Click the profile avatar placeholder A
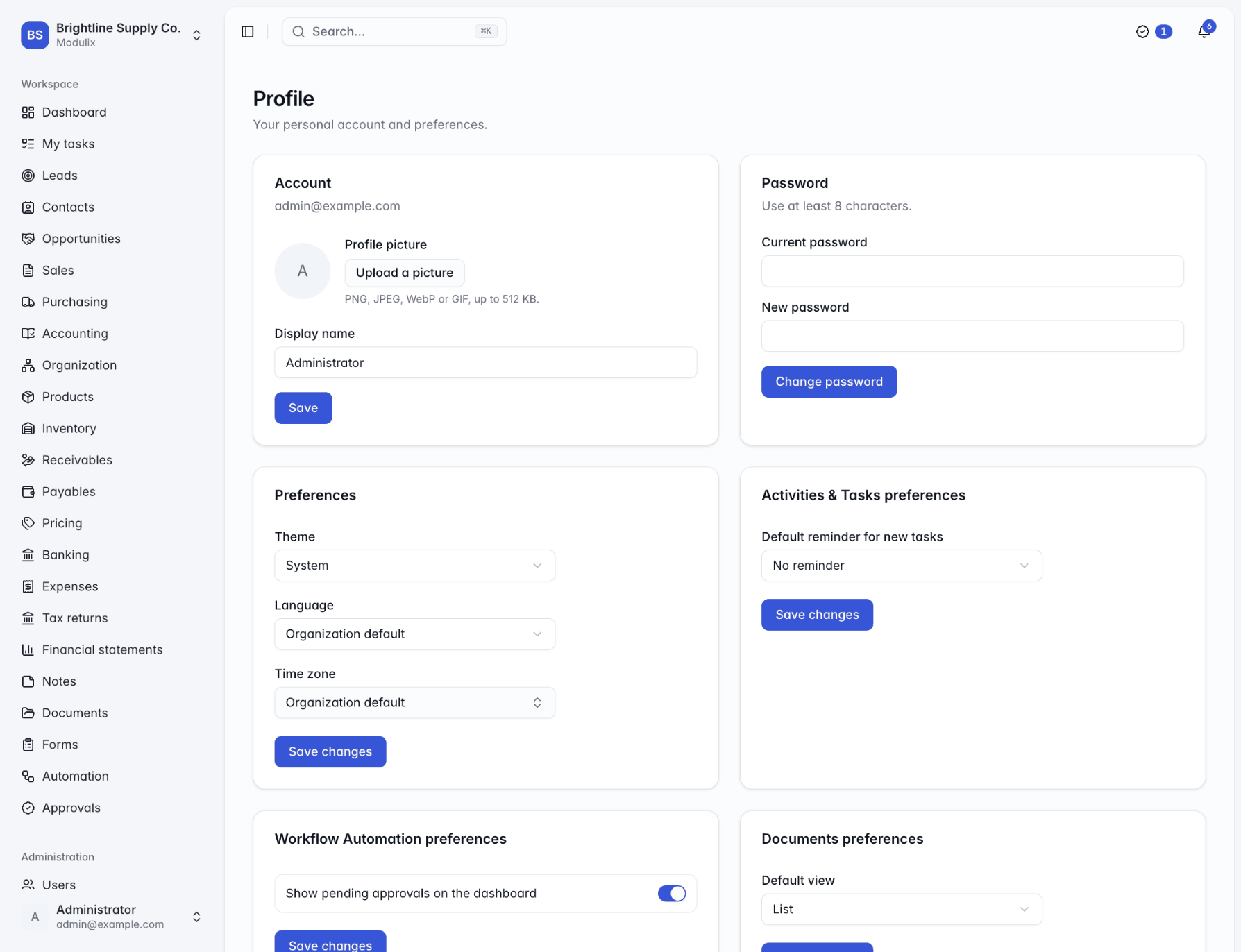 pyautogui.click(x=303, y=271)
